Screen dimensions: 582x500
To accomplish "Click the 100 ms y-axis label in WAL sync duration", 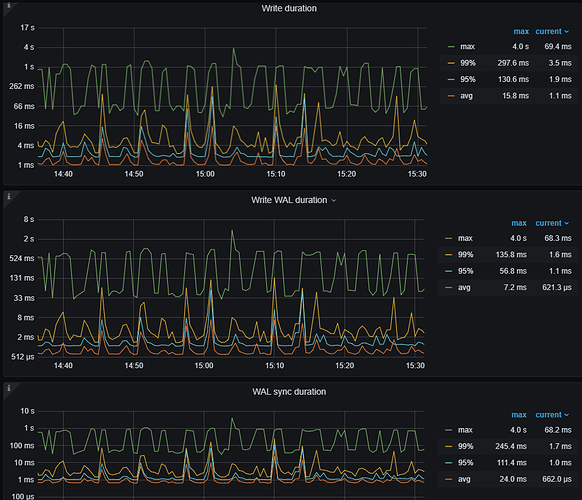I will 22,445.
